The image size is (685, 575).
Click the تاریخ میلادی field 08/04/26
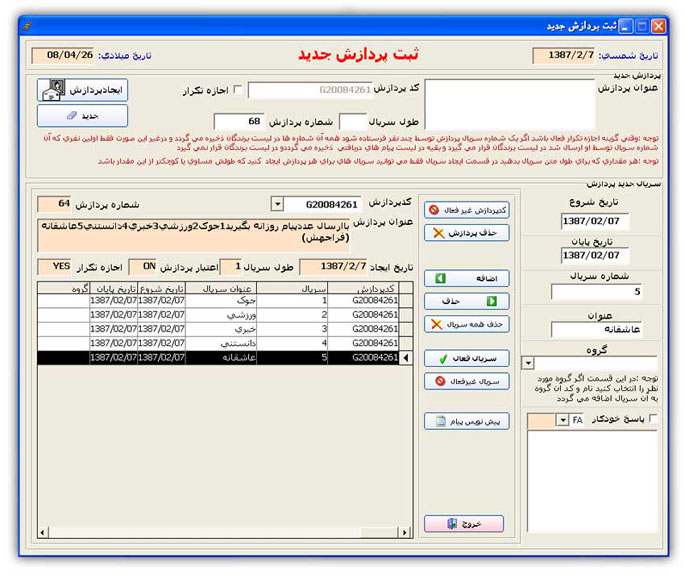(x=63, y=55)
